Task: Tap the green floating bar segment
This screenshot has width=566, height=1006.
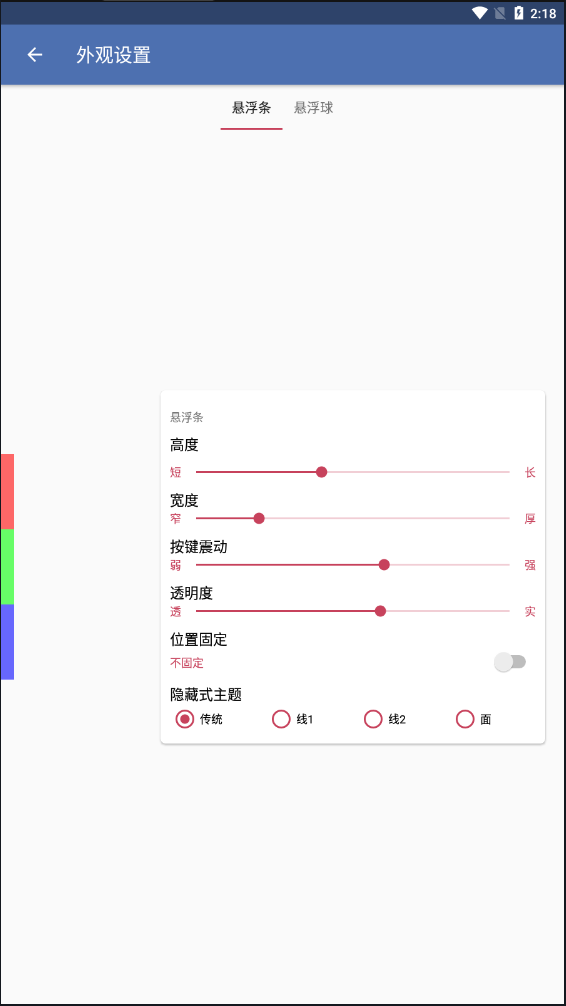Action: point(7,567)
